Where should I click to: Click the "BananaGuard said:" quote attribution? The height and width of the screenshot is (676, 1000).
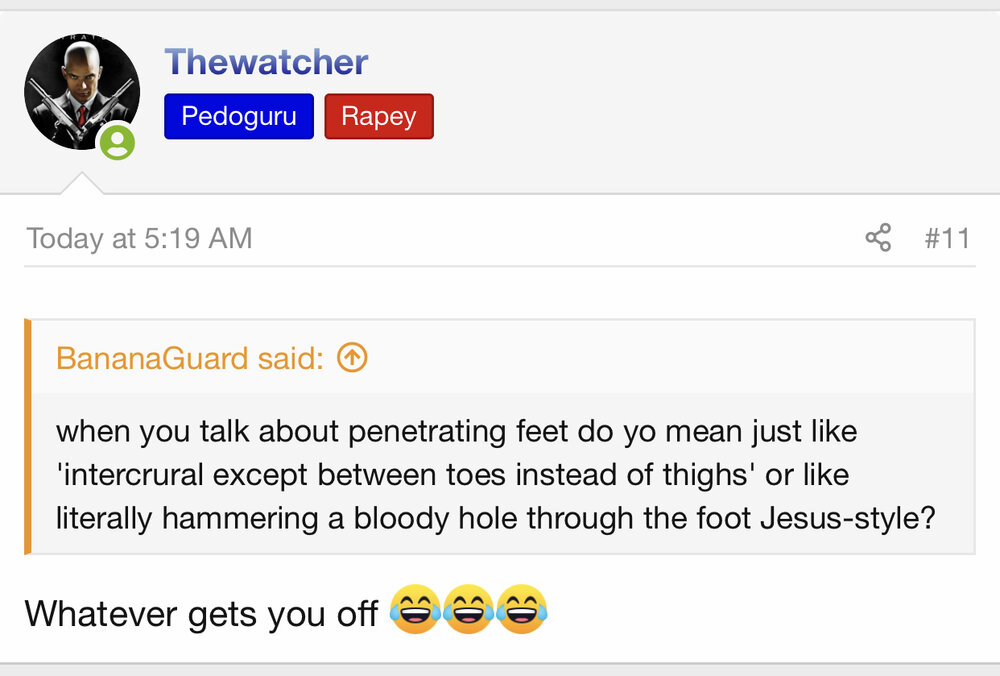[x=189, y=357]
